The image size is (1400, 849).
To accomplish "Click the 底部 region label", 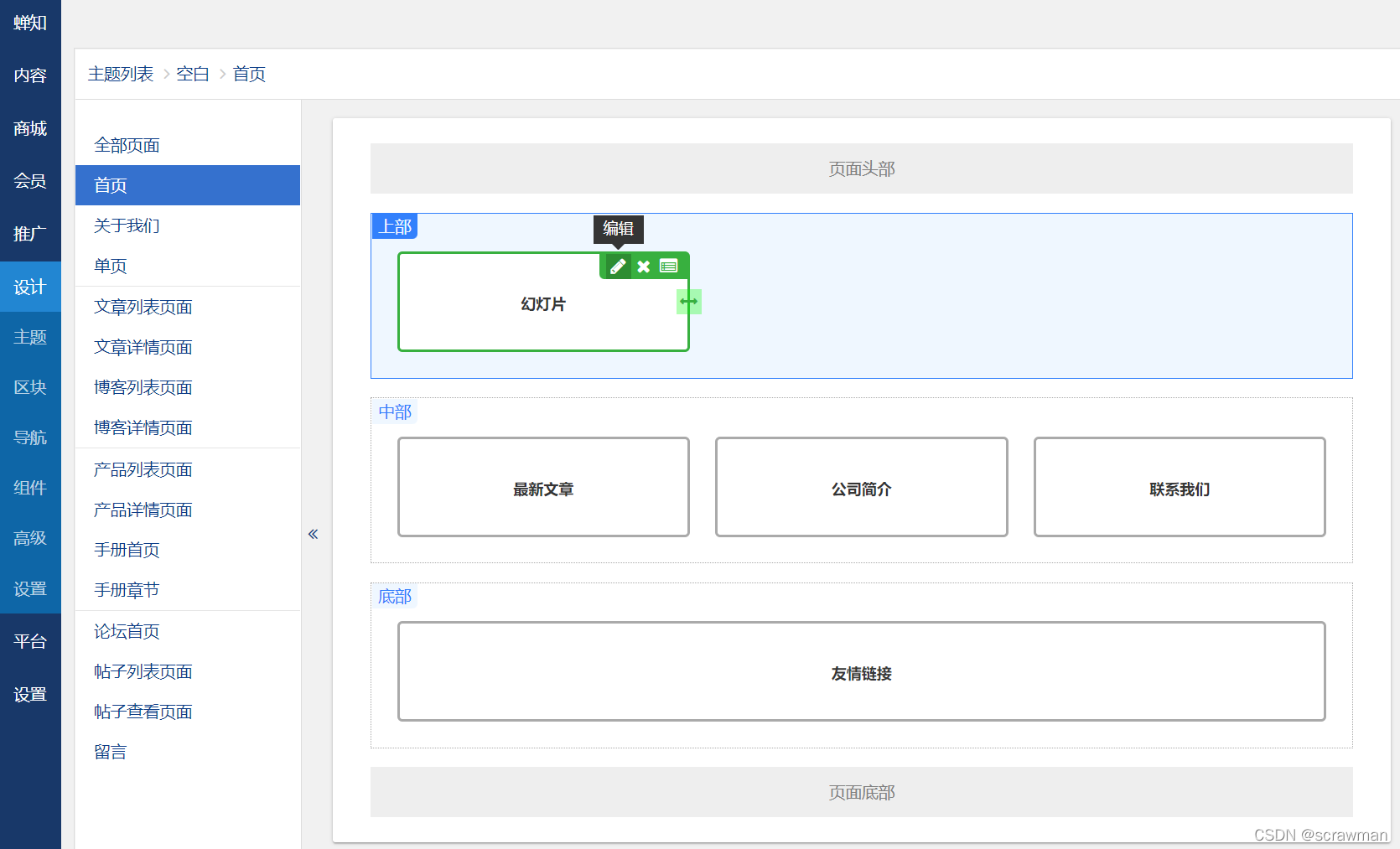I will (x=395, y=596).
